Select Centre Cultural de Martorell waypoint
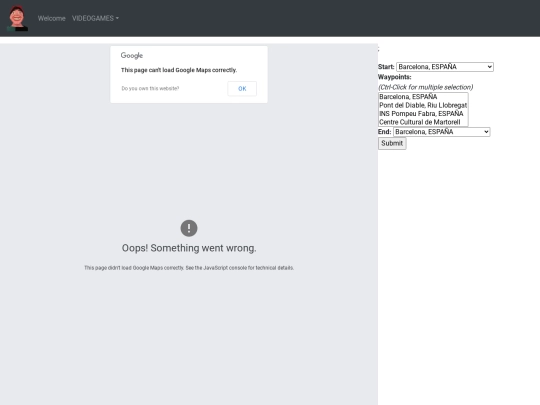 point(423,122)
